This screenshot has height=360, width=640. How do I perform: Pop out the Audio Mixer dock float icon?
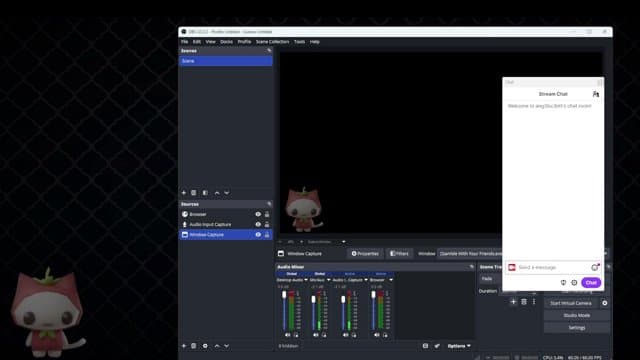(472, 267)
